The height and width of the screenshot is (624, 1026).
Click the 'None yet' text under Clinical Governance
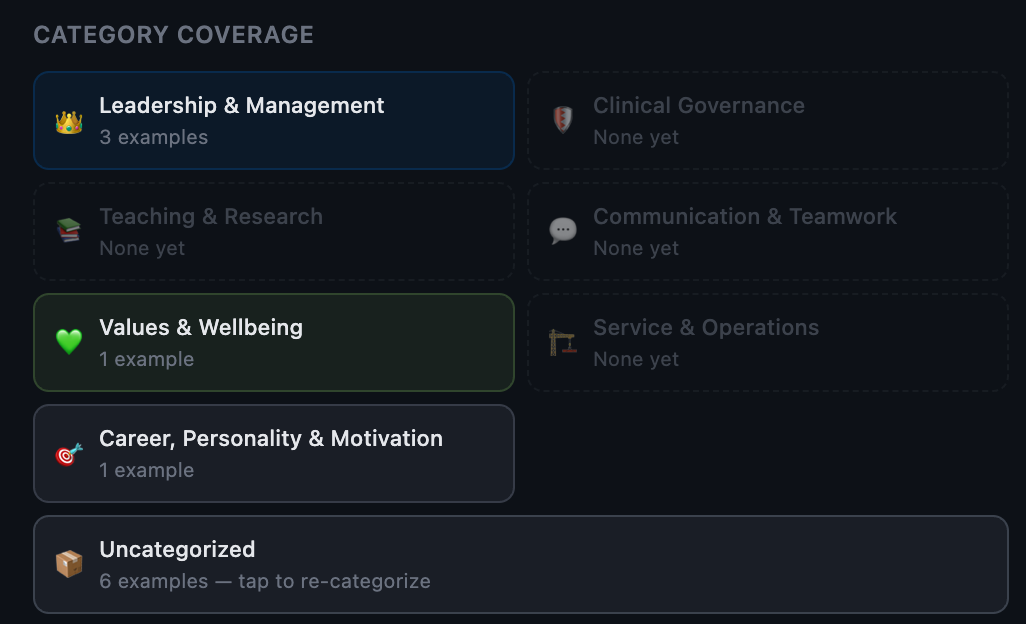(x=637, y=137)
